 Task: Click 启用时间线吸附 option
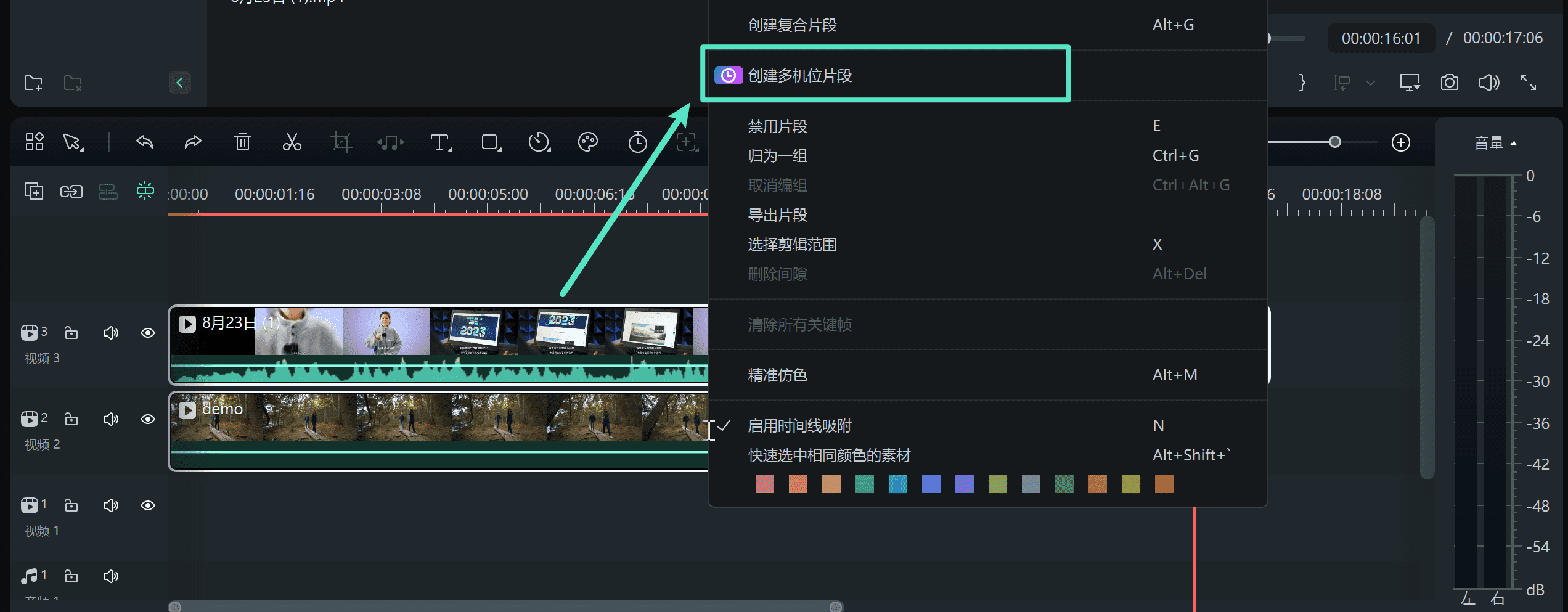click(799, 426)
